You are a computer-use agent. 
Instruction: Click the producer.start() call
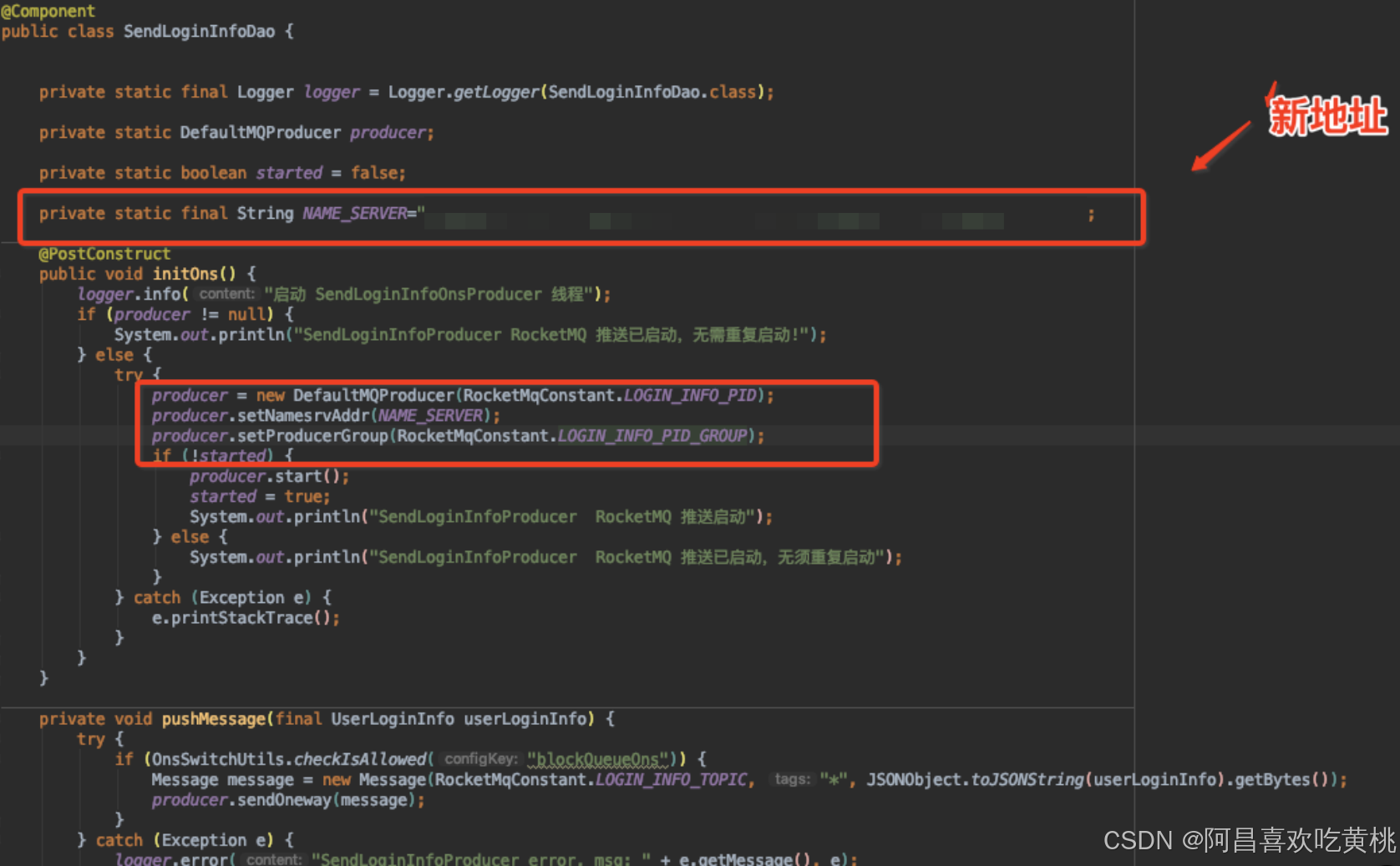tap(269, 476)
